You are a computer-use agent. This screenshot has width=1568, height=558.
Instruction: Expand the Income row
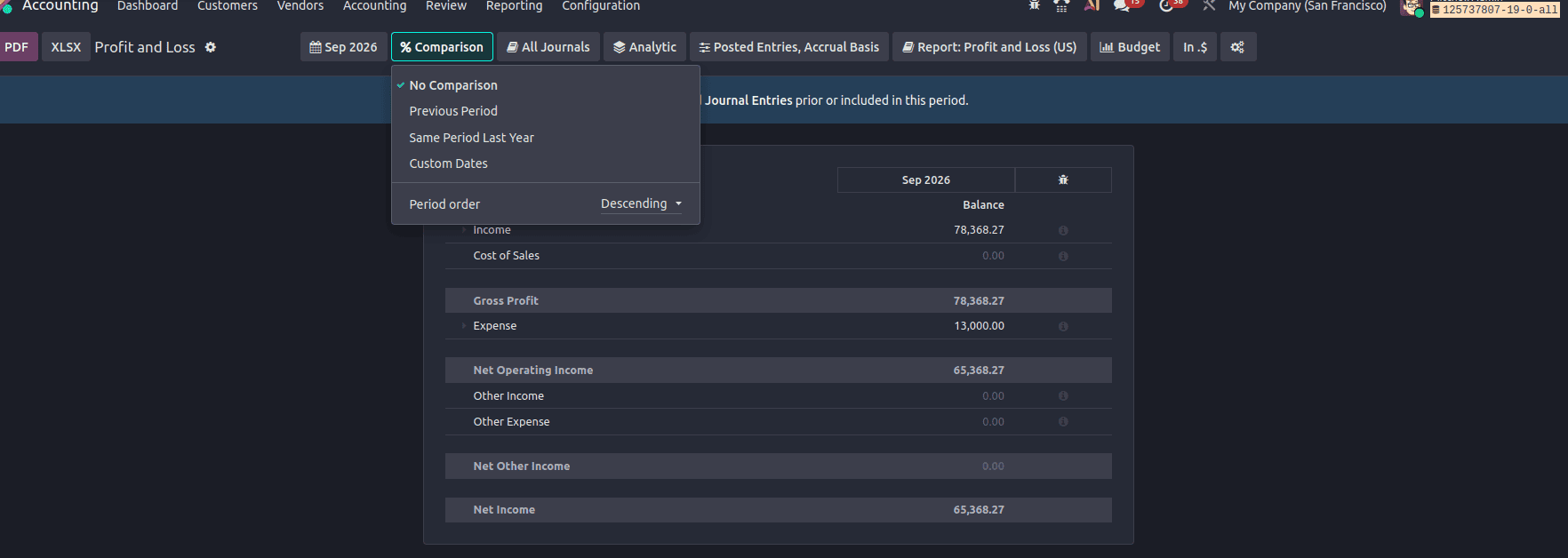coord(464,230)
